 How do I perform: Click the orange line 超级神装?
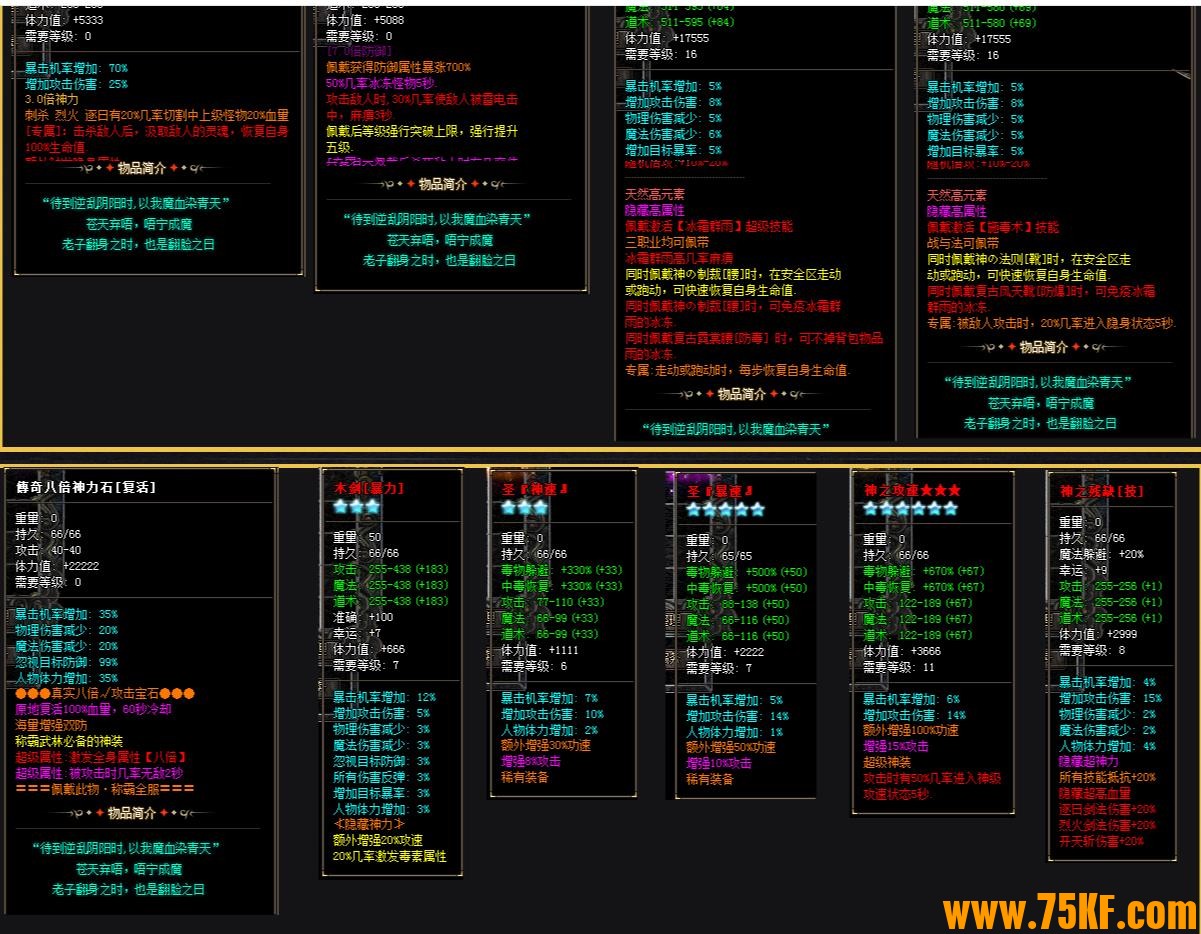click(888, 762)
